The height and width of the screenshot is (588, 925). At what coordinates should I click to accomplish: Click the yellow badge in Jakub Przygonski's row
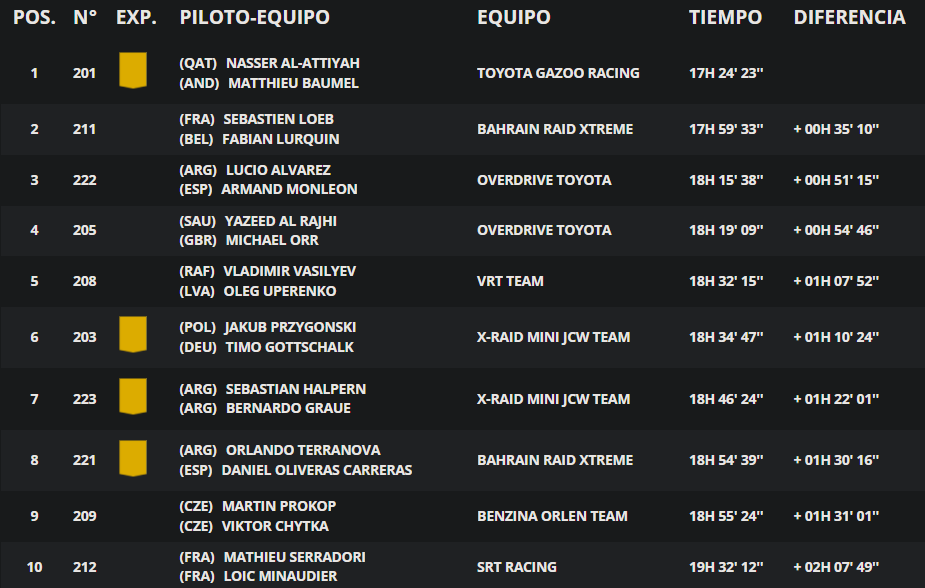tap(133, 334)
